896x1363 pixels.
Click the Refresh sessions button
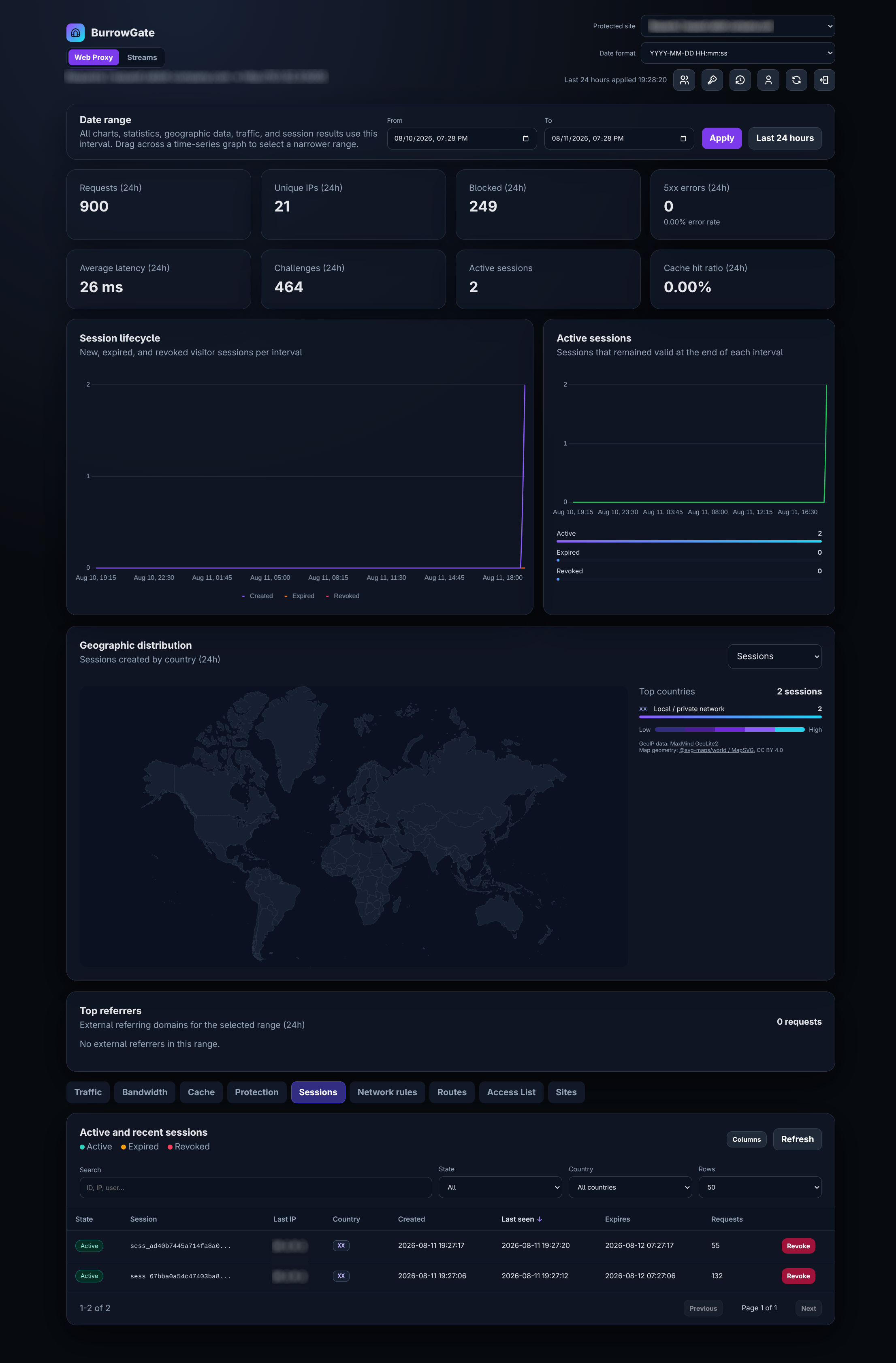click(797, 1139)
